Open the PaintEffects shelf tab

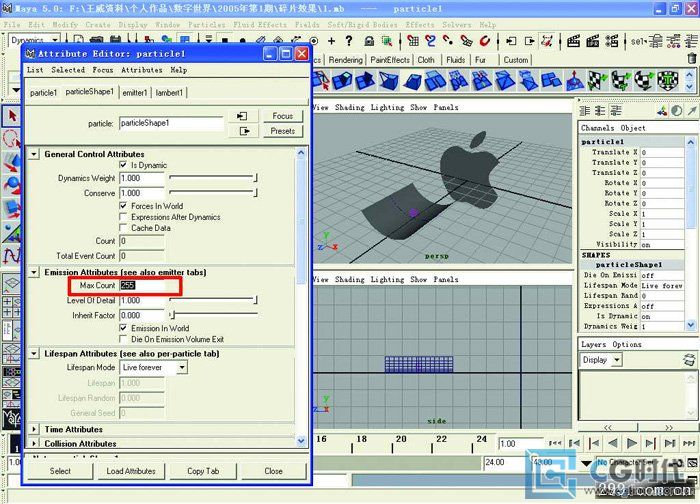(x=390, y=60)
